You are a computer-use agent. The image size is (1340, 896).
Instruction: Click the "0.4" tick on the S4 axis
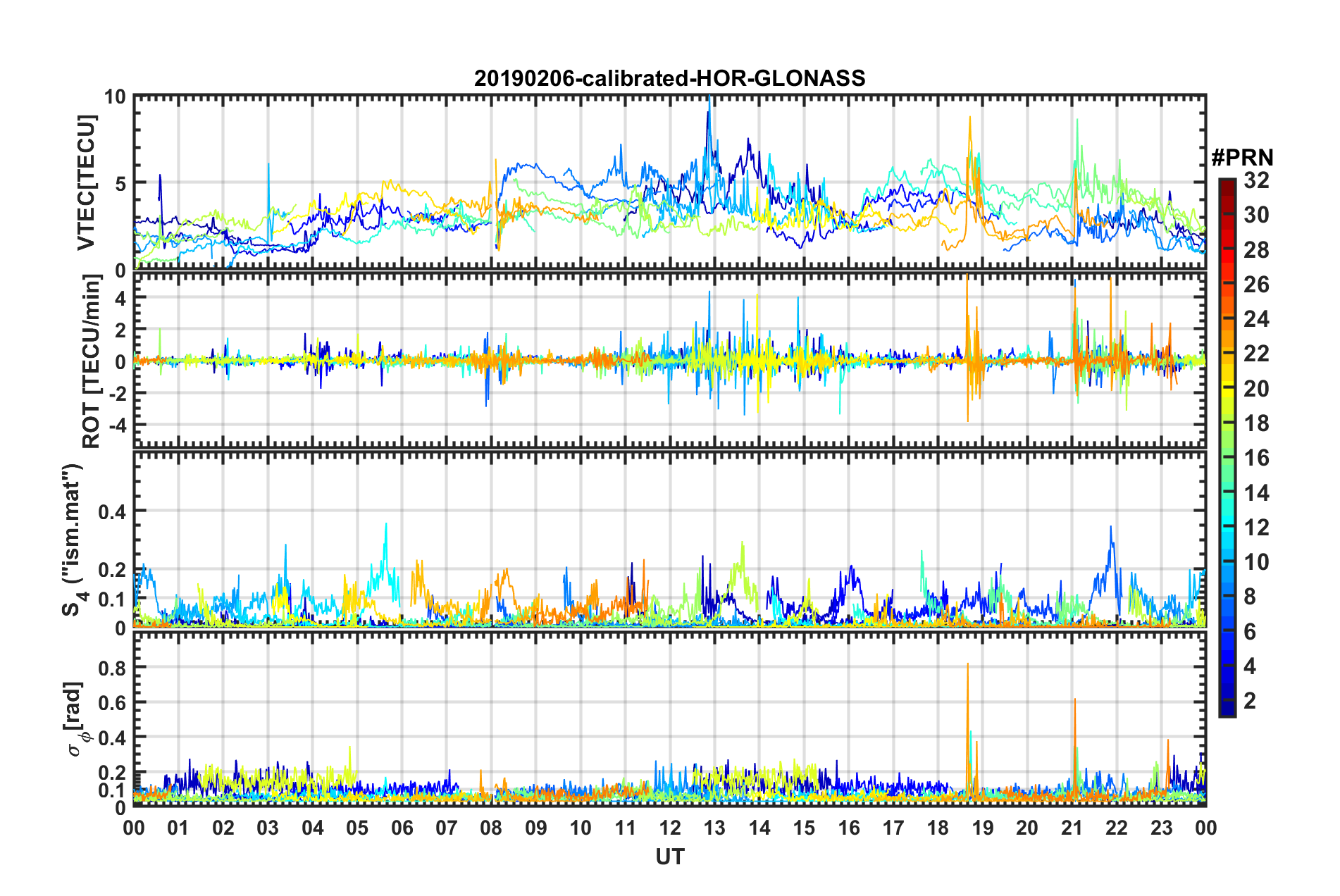tap(113, 511)
